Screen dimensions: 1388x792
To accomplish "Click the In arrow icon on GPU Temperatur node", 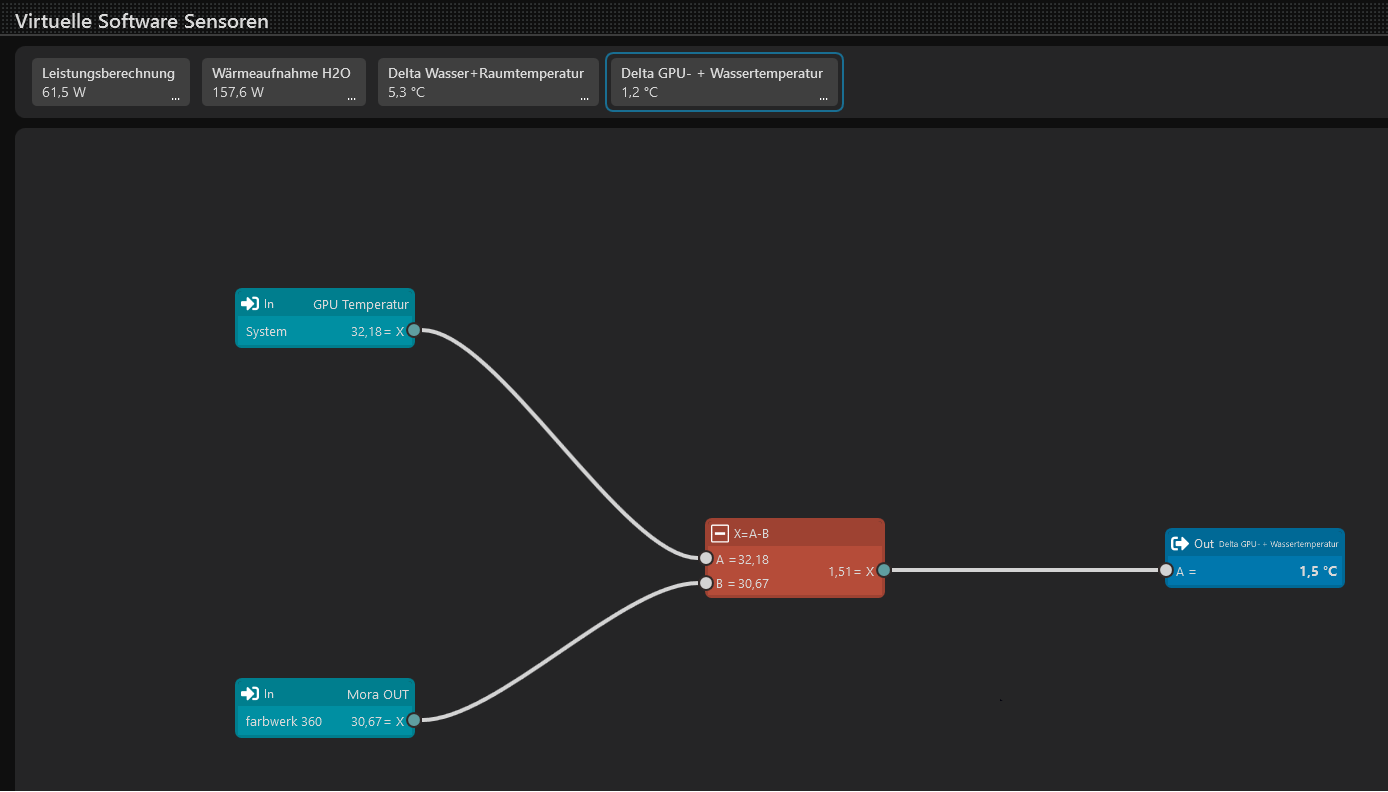I will (250, 304).
